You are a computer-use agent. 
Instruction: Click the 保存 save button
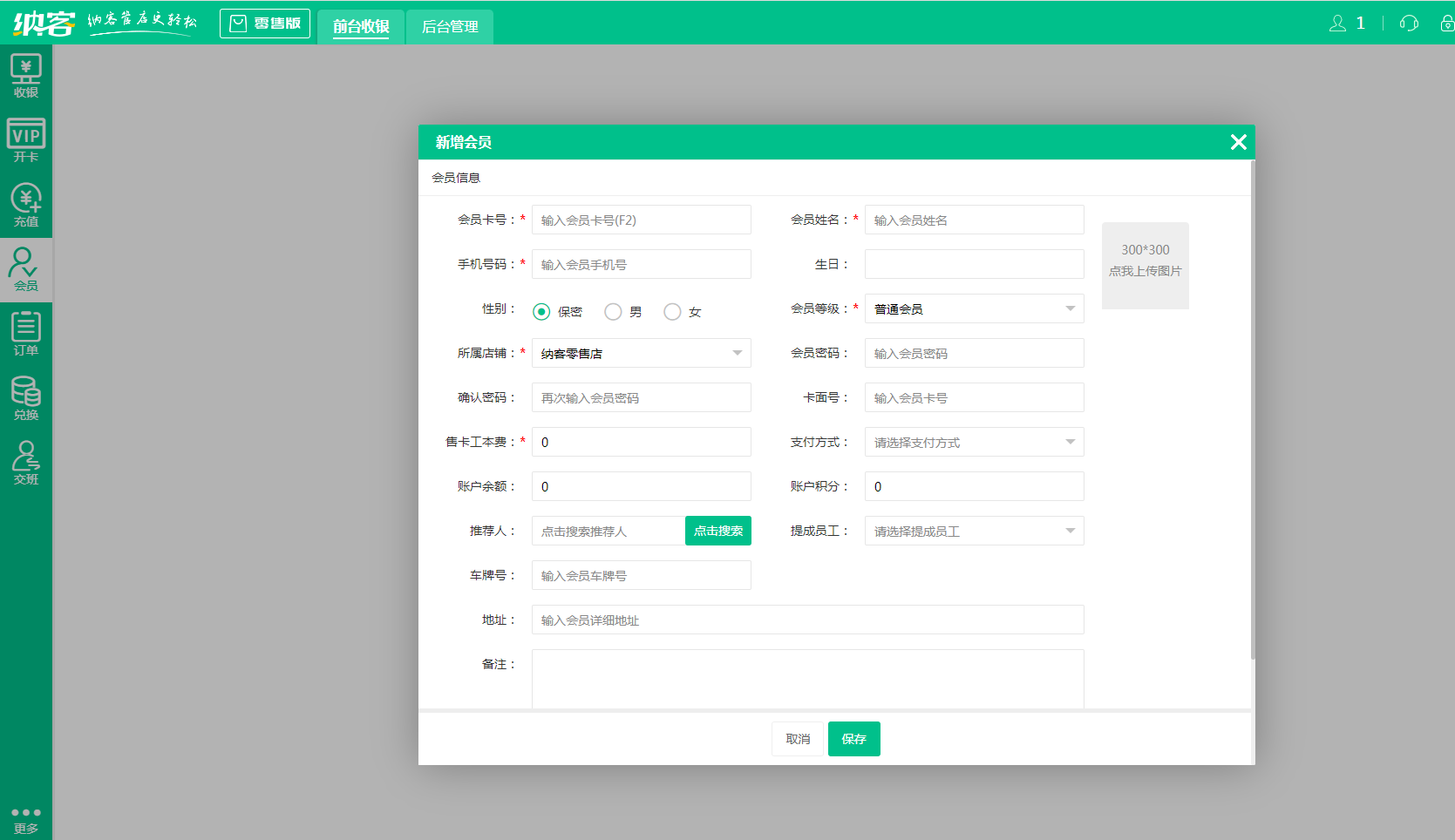point(853,739)
